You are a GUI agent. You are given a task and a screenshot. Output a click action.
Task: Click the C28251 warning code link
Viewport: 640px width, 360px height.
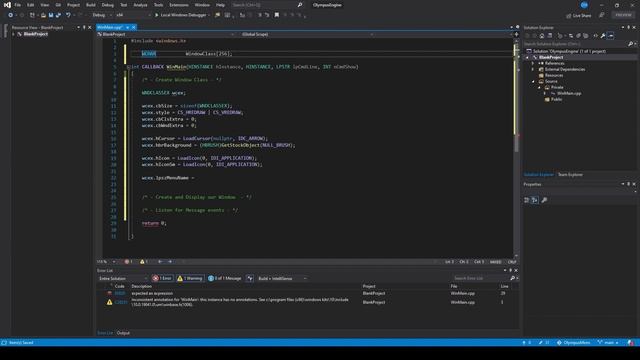pyautogui.click(x=121, y=302)
